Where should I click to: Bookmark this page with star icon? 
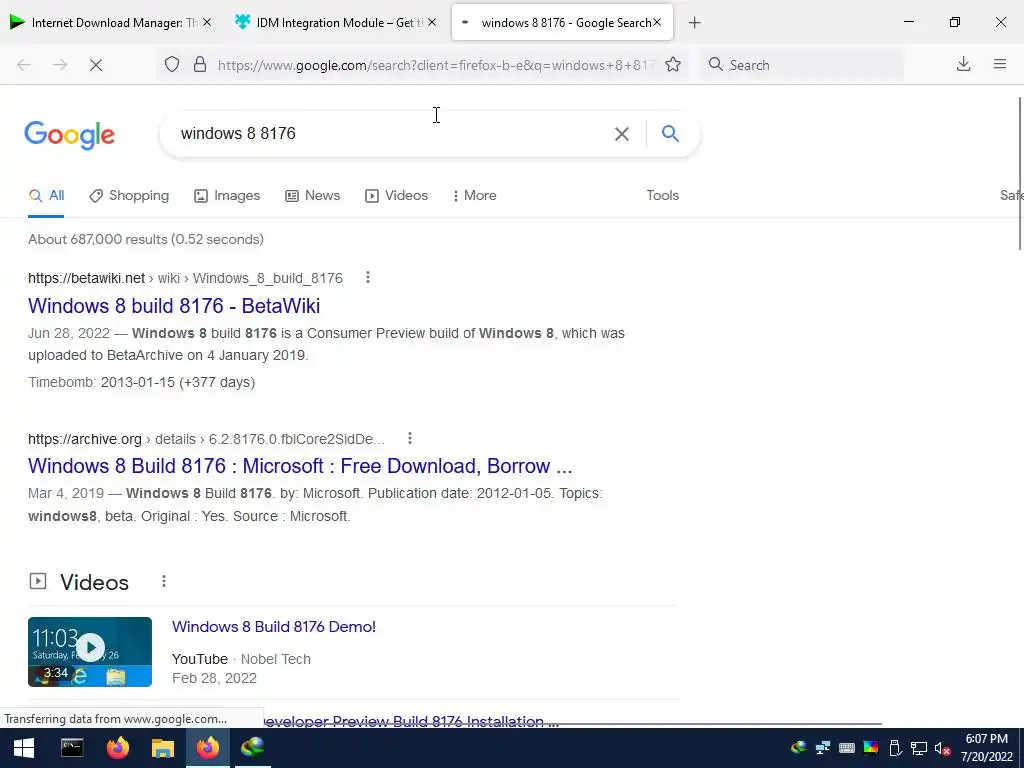click(673, 65)
